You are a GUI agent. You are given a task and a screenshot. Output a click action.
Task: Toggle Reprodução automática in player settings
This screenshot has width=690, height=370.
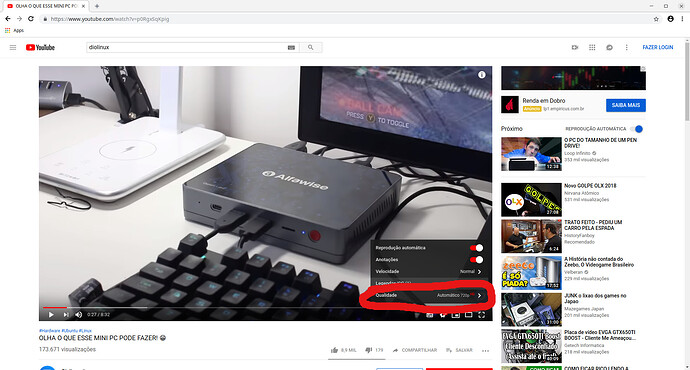pos(477,248)
